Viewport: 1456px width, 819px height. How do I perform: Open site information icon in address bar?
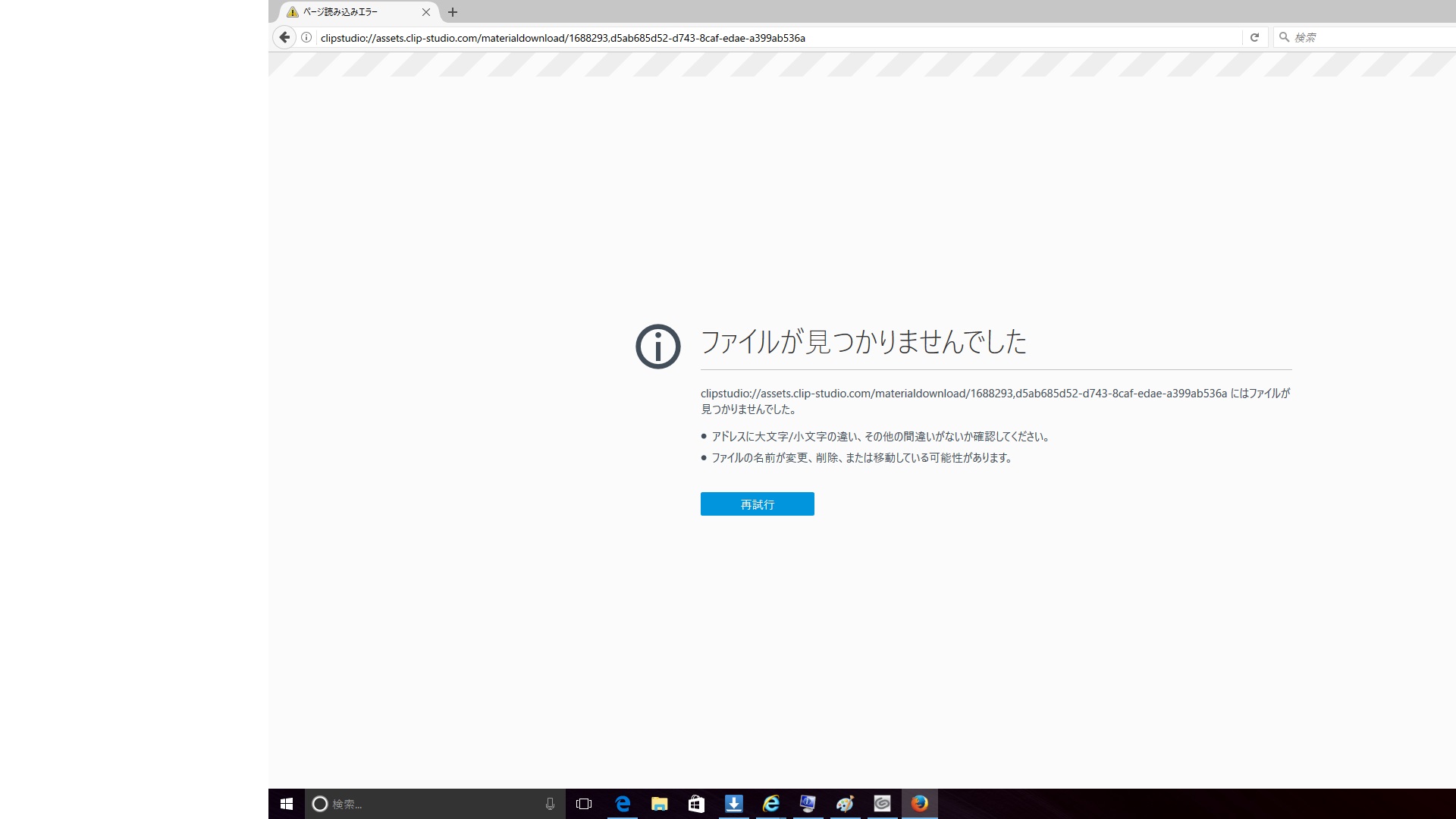pyautogui.click(x=306, y=37)
